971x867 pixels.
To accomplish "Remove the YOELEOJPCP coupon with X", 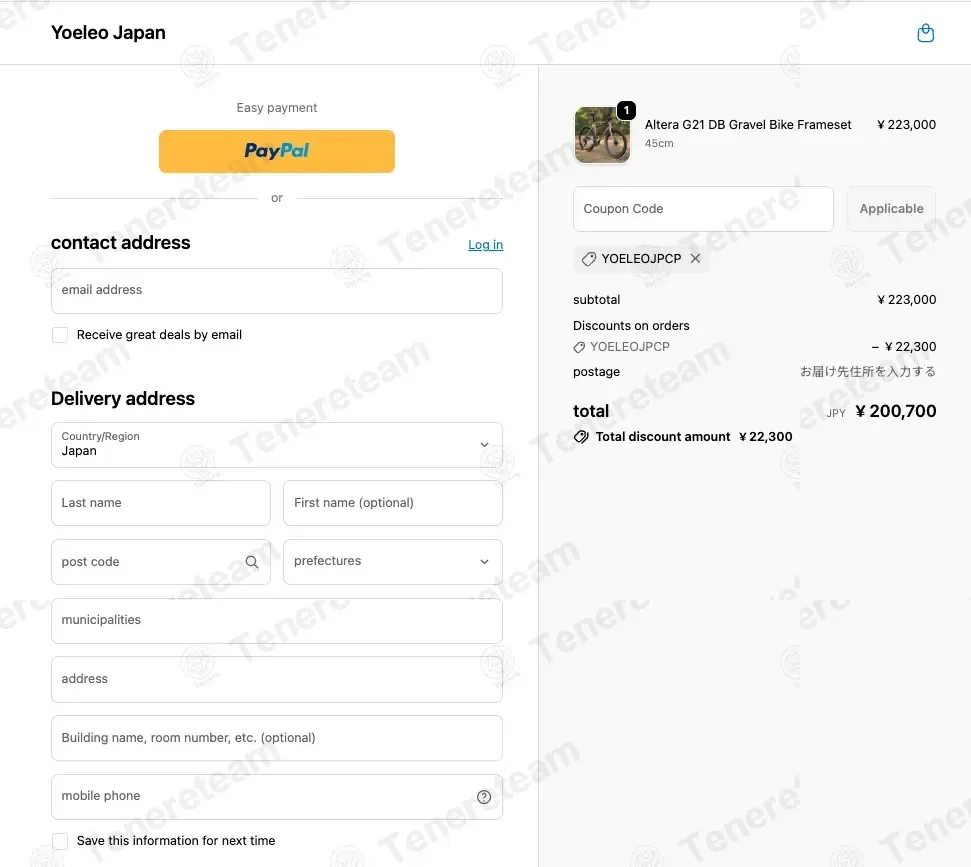I will [695, 258].
